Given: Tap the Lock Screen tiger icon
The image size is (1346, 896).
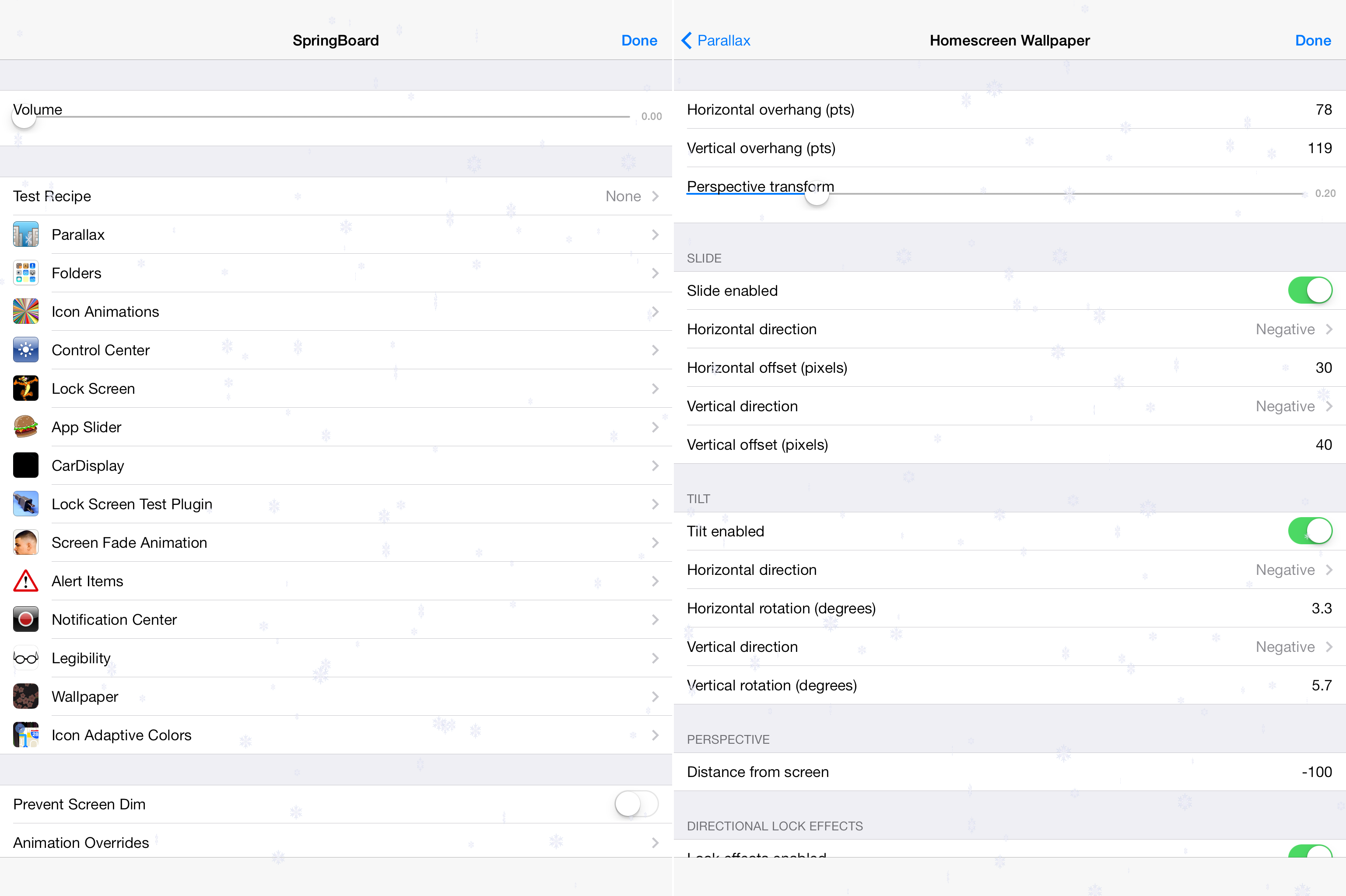Looking at the screenshot, I should 26,388.
